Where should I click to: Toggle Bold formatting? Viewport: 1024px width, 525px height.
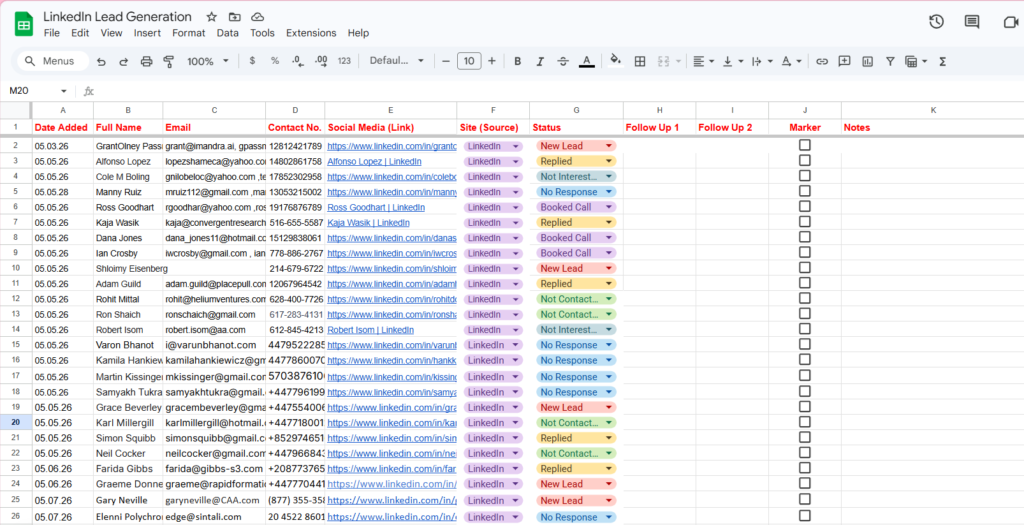click(x=517, y=61)
